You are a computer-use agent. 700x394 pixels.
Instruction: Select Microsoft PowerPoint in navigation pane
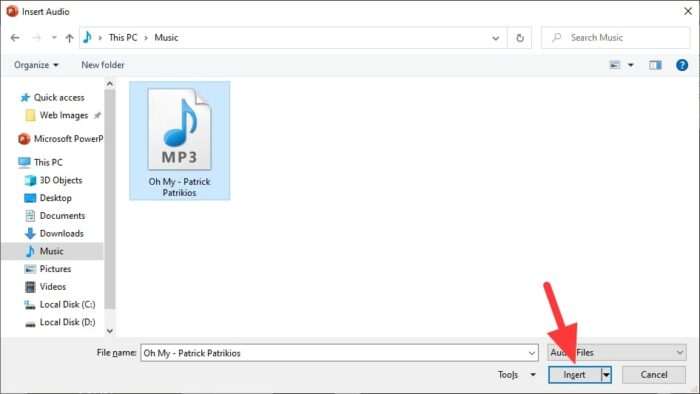tap(68, 139)
